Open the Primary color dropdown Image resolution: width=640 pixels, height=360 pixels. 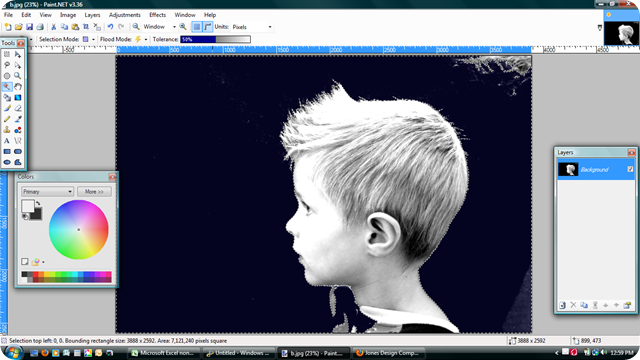point(47,191)
